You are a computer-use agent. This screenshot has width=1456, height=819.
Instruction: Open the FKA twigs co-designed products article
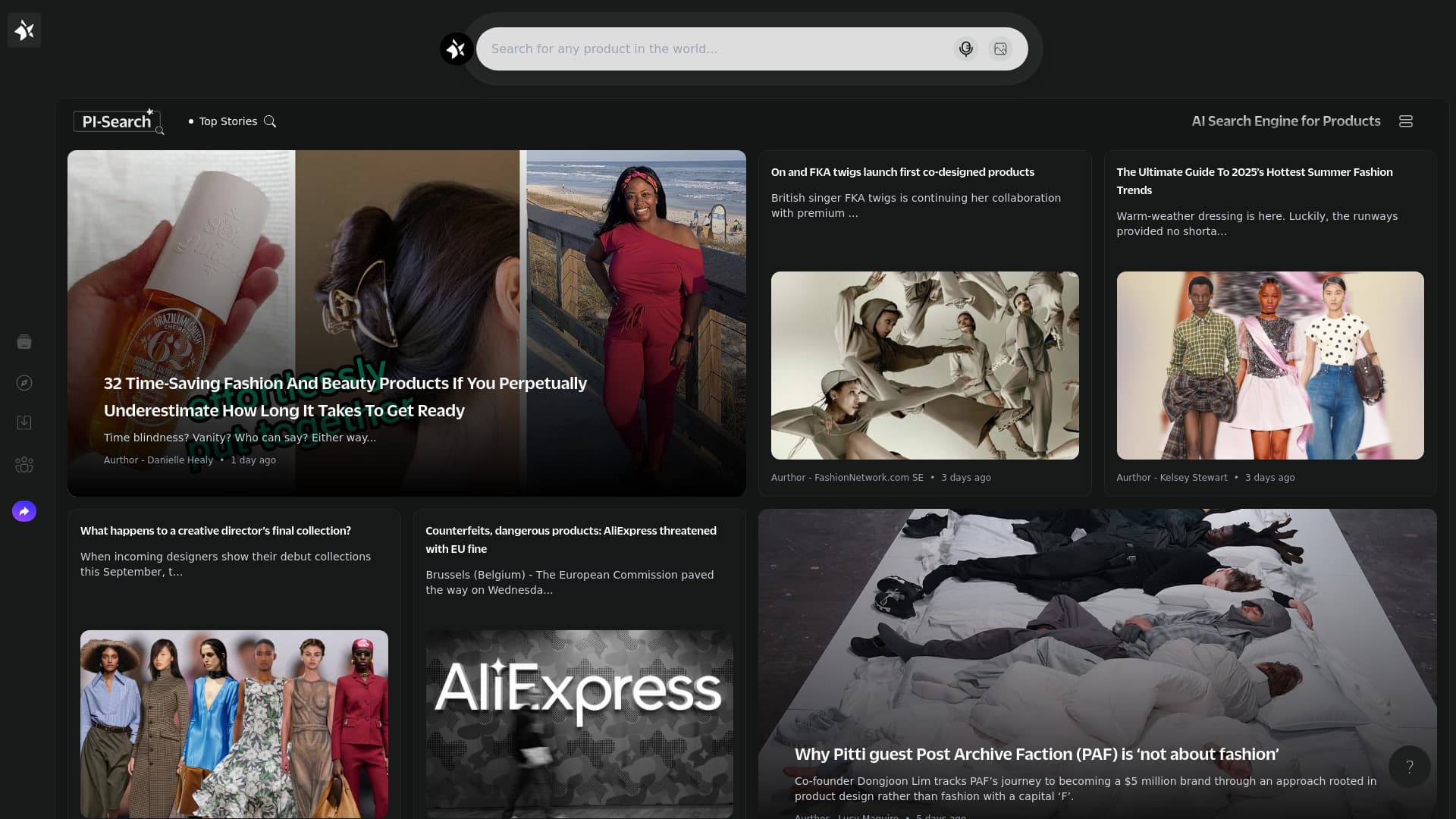(902, 172)
